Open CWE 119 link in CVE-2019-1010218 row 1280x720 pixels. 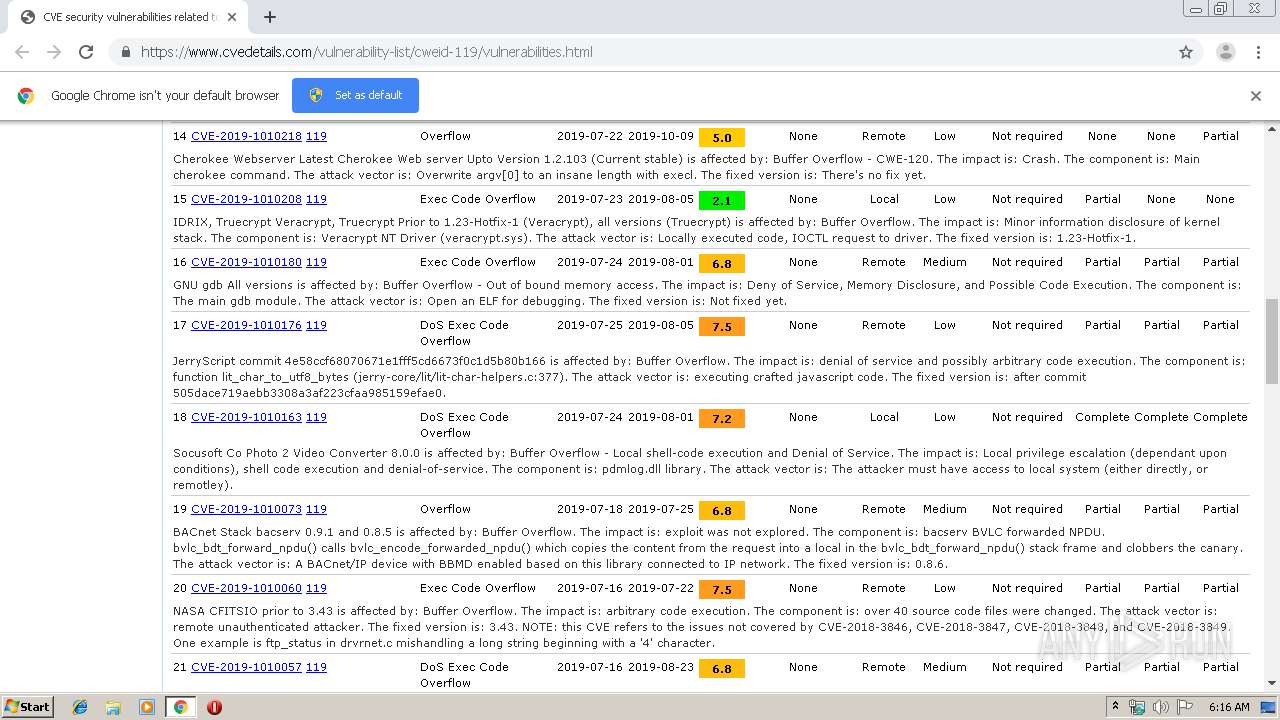tap(316, 136)
